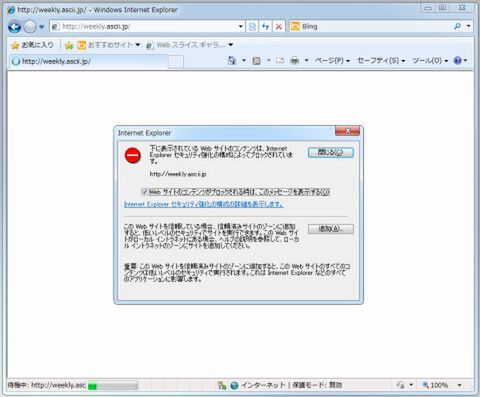Open the search provider dropdown arrow
The image size is (480, 397).
(x=468, y=26)
